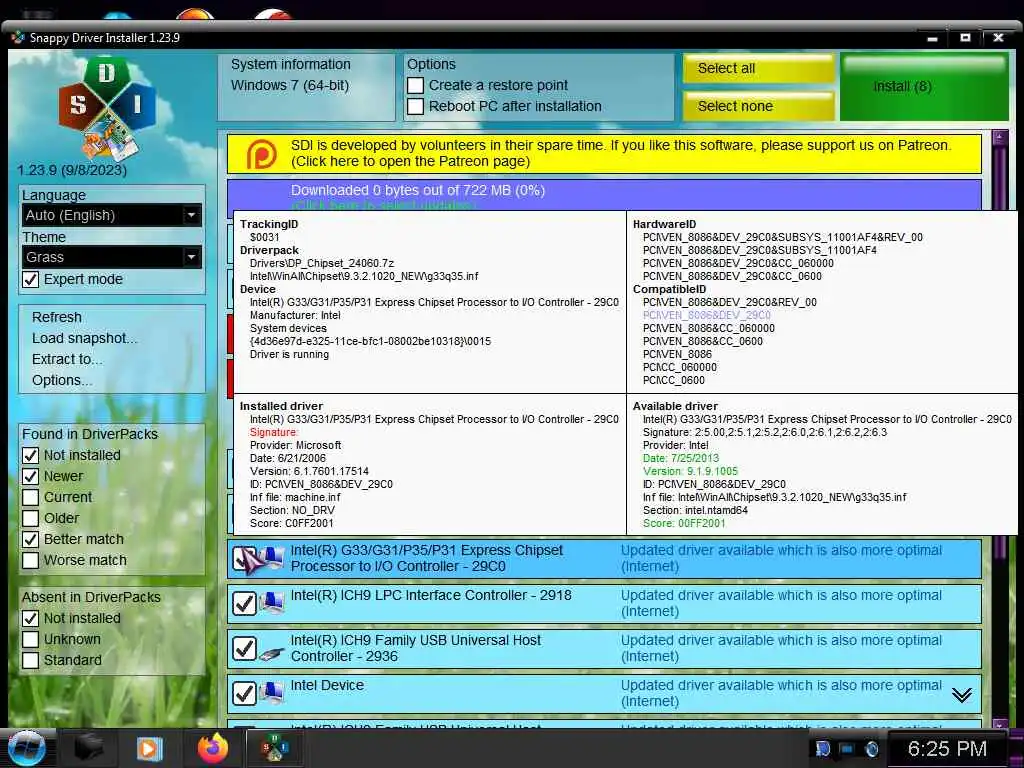Click the Downloaded 0 bytes progress bar

(604, 195)
